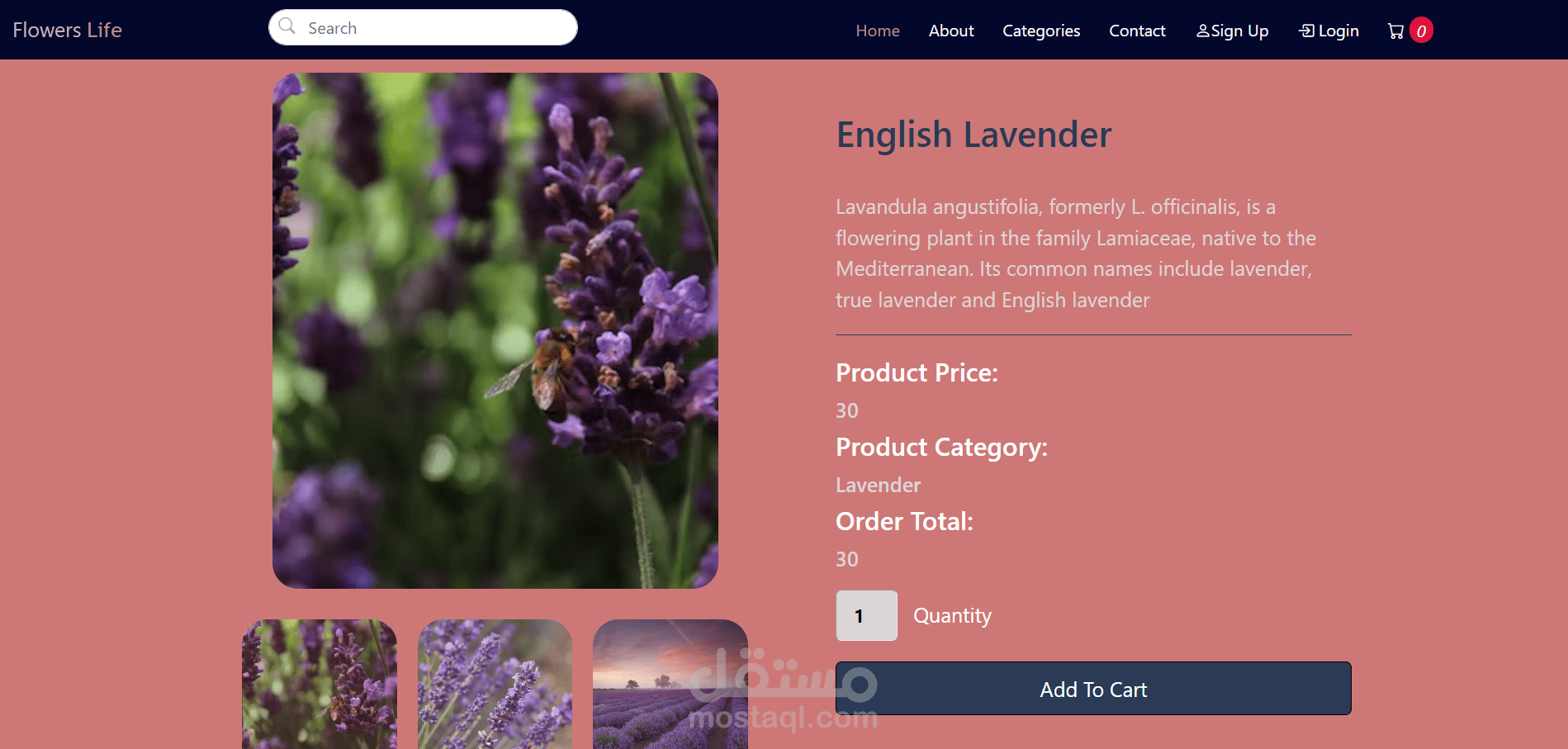Screen dimensions: 1568x749
Task: Click the red cart count badge
Action: tap(1421, 31)
